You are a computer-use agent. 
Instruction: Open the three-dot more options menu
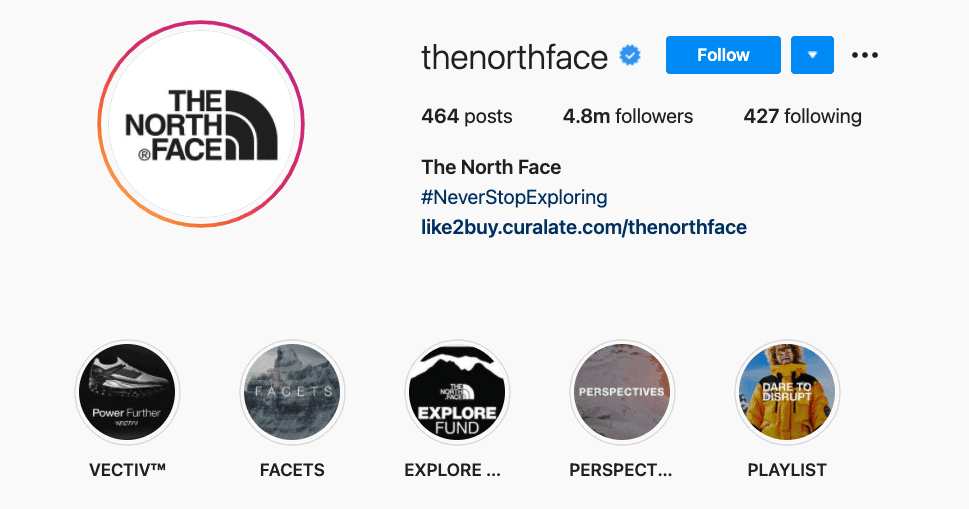[865, 56]
